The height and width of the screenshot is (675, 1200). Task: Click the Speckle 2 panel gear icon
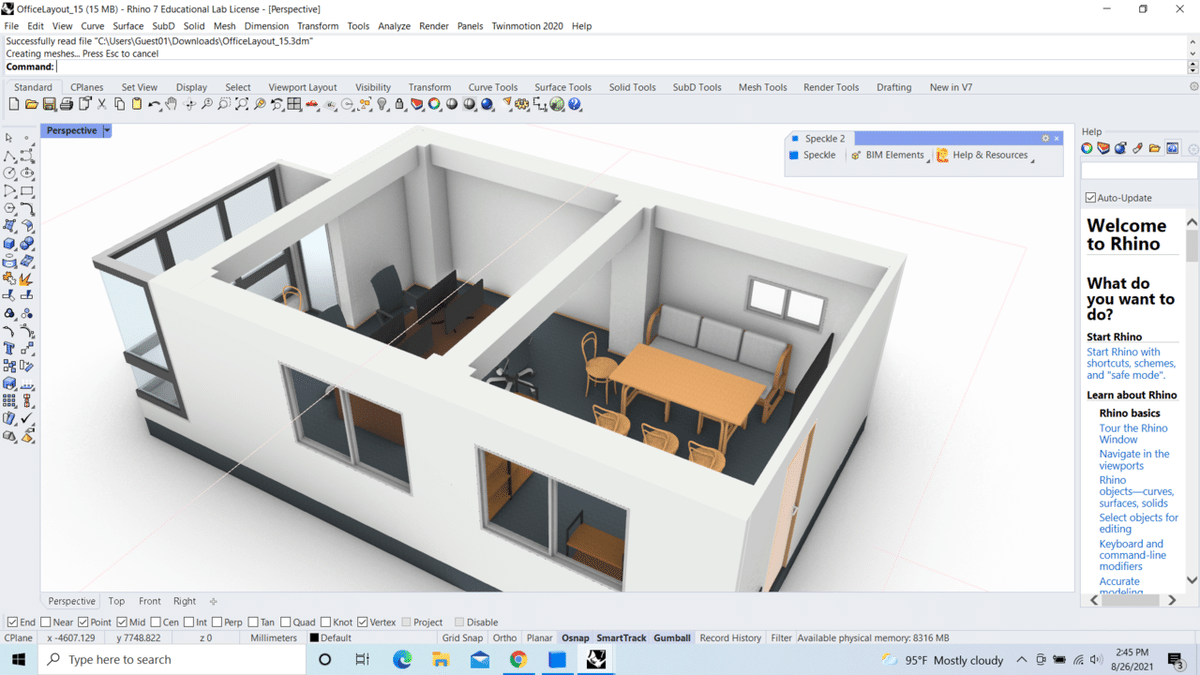click(1046, 138)
